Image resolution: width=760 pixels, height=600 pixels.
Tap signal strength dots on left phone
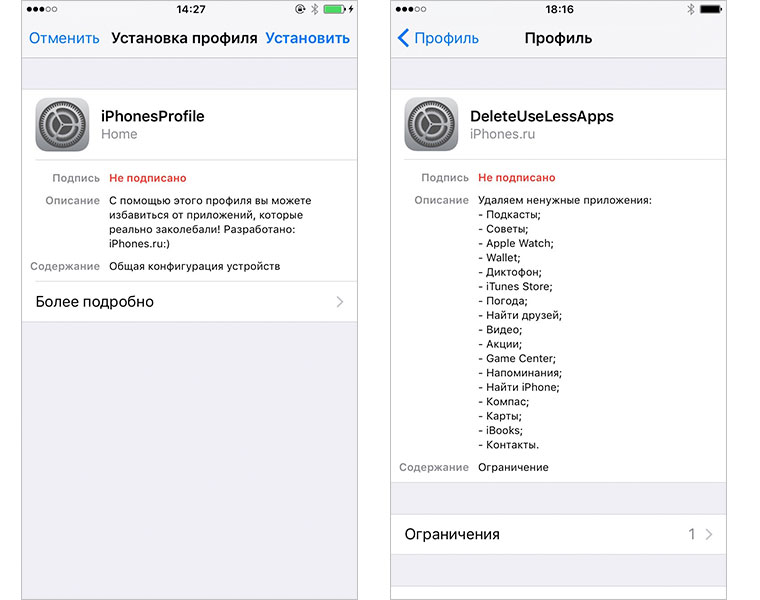(42, 9)
